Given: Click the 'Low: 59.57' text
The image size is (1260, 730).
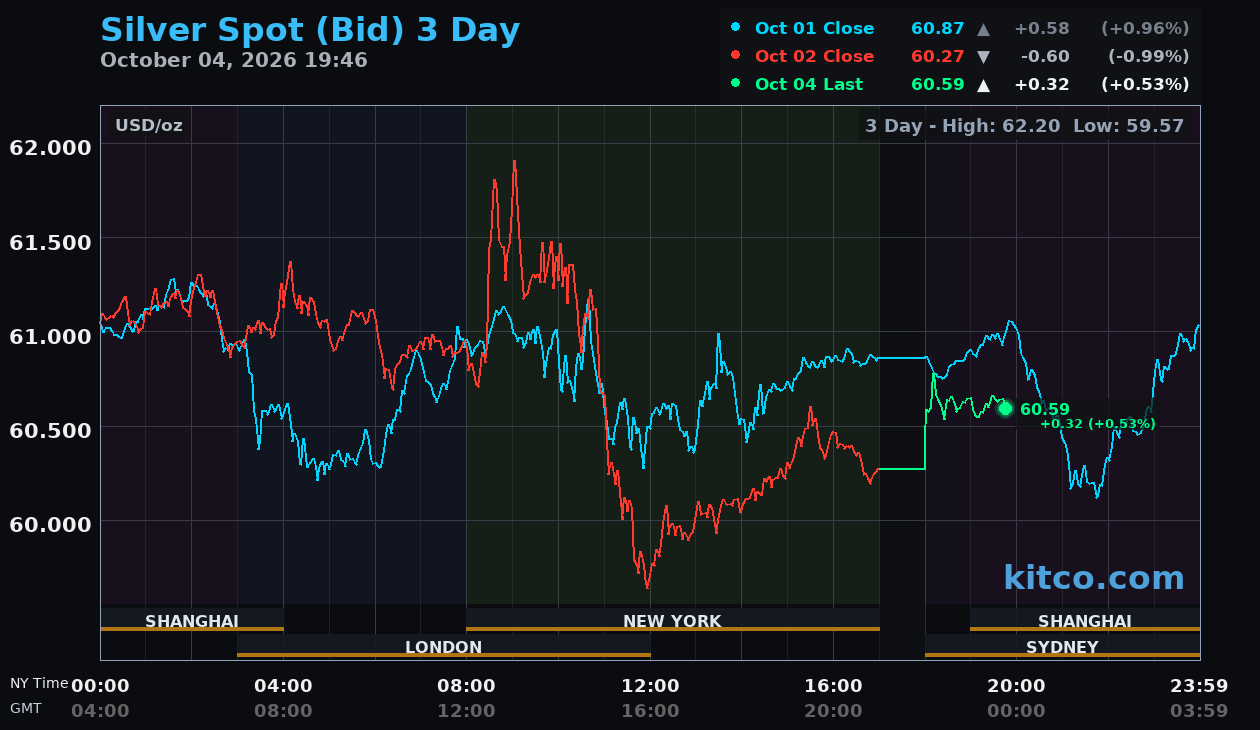Looking at the screenshot, I should pyautogui.click(x=1128, y=126).
